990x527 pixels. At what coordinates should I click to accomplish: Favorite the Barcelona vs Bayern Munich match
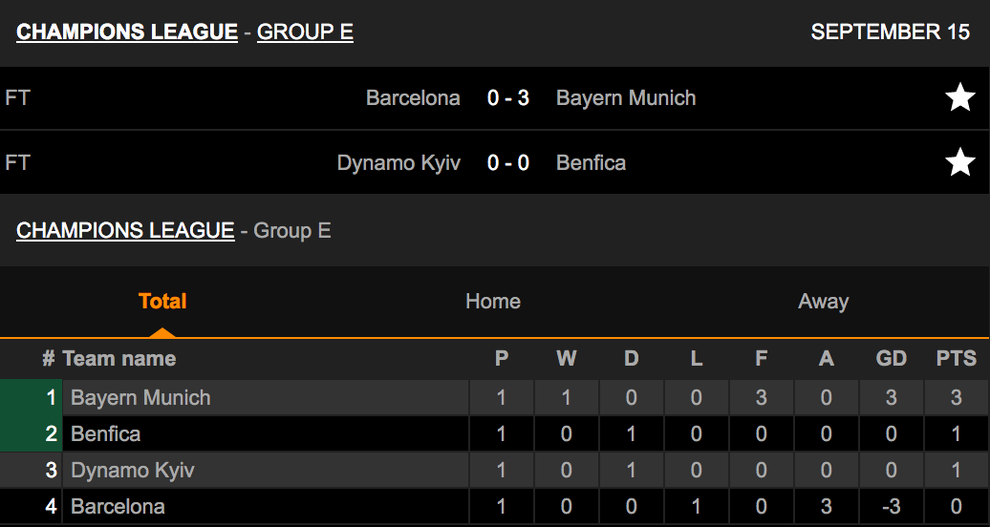tap(960, 98)
